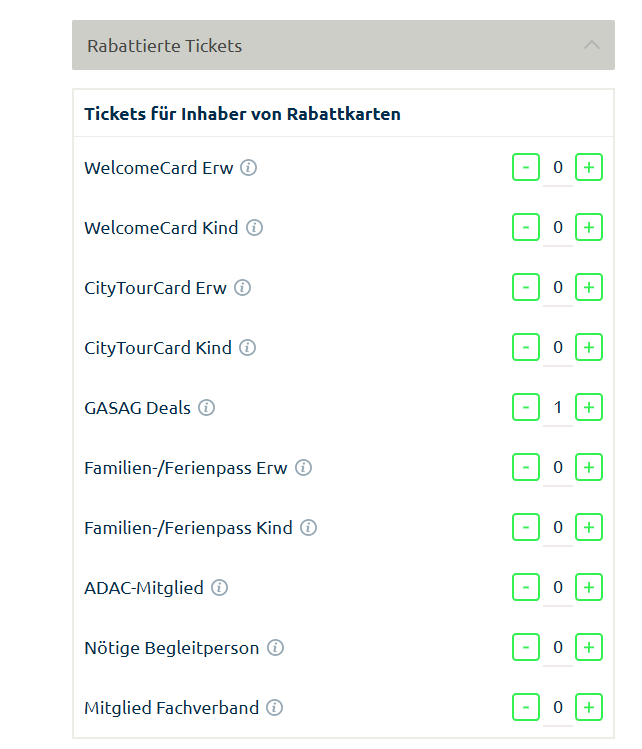Screen dimensions: 642x749
Task: Decrease GASAG Deals ticket quantity
Action: pos(525,408)
